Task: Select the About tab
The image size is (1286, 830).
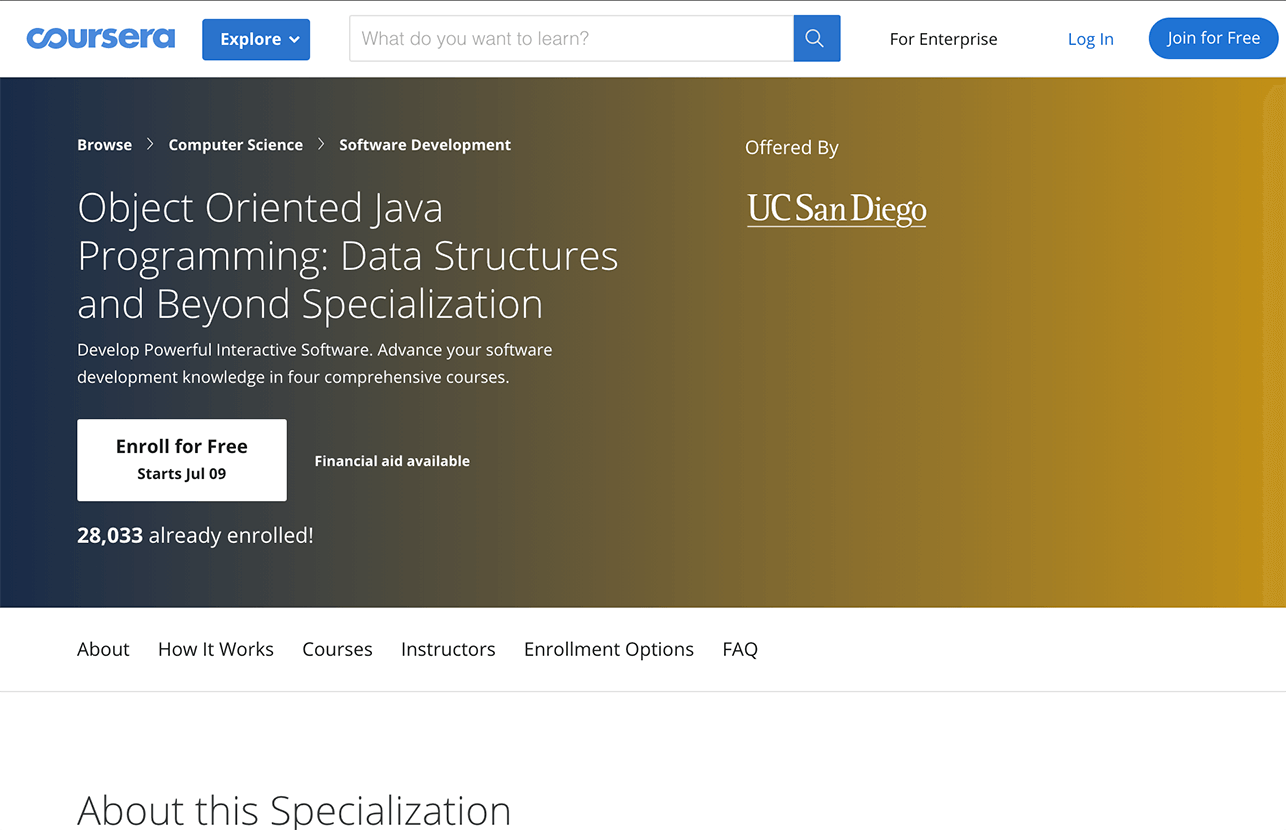Action: click(x=103, y=649)
